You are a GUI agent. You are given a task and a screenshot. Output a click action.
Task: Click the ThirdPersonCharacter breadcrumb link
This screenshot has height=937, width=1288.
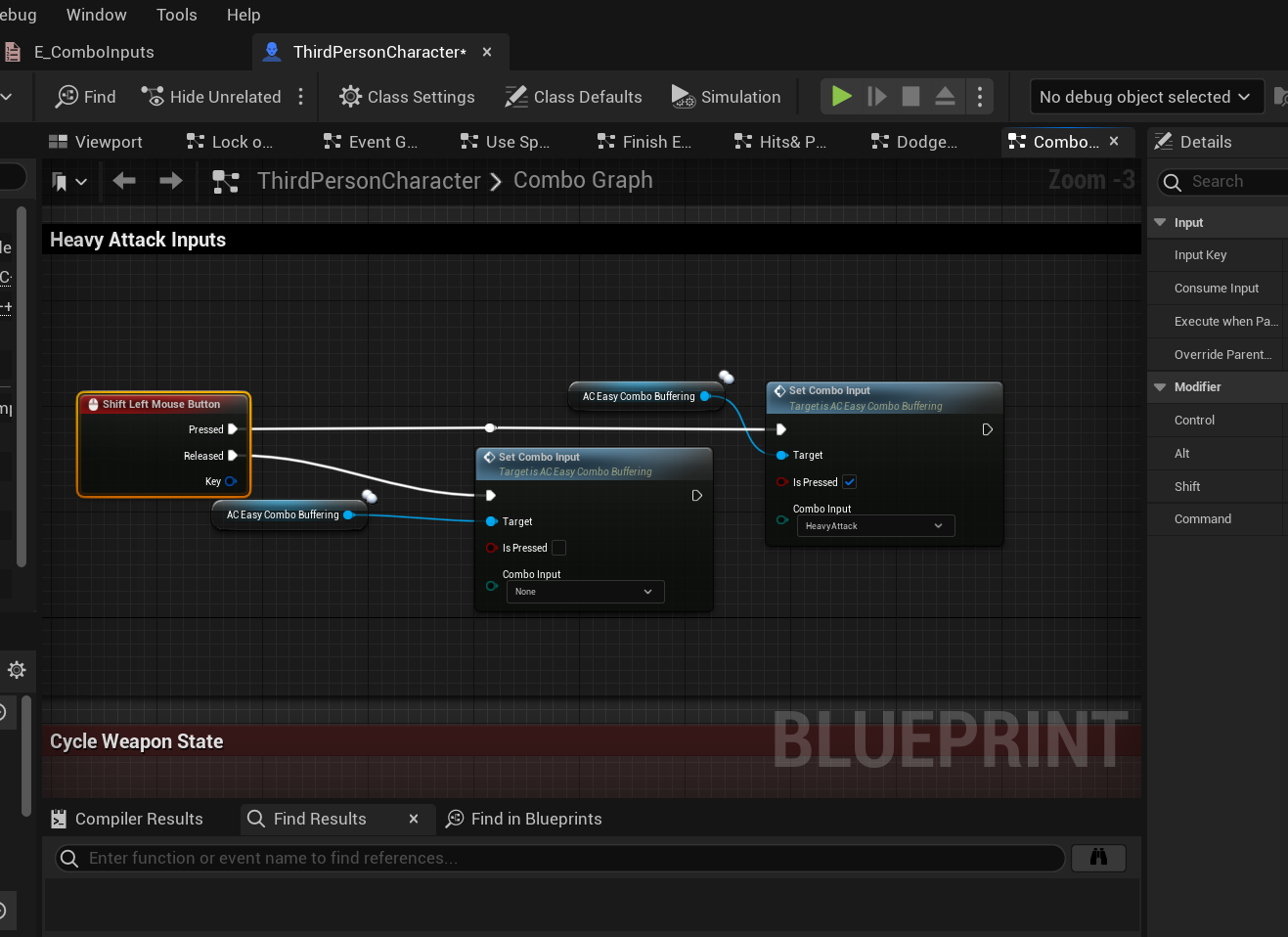(369, 180)
